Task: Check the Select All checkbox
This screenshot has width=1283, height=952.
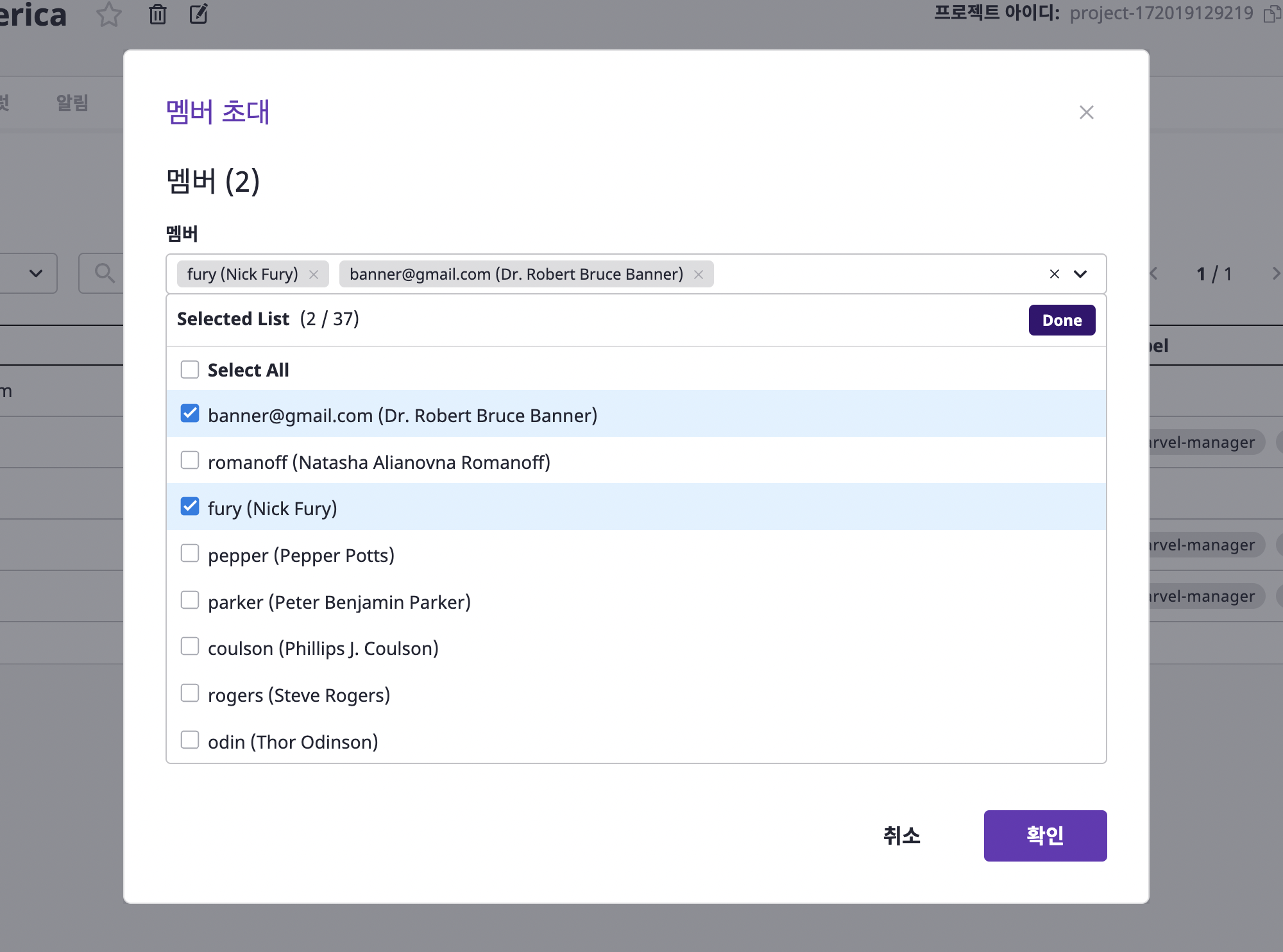Action: point(190,370)
